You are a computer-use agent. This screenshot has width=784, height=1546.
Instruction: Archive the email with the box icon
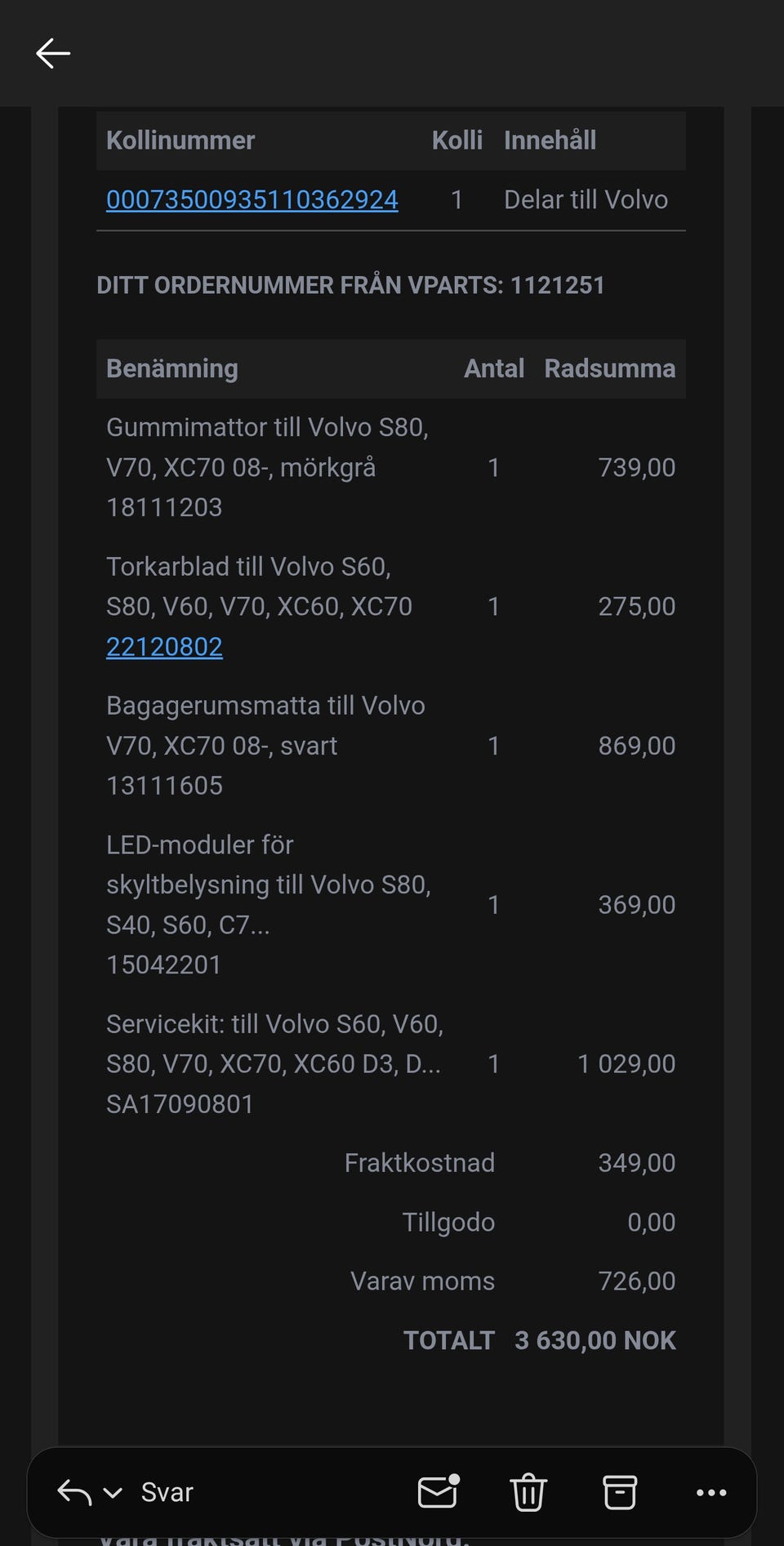pyautogui.click(x=619, y=1492)
